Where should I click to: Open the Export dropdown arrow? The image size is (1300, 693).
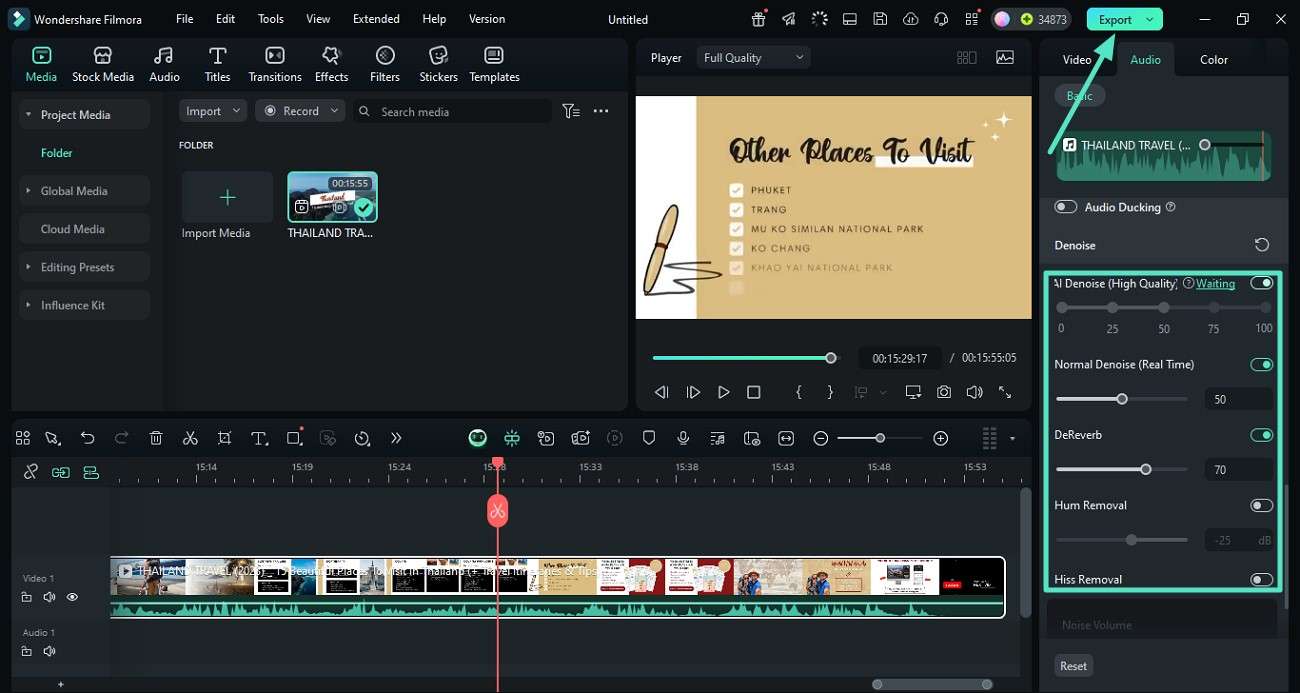[1150, 19]
